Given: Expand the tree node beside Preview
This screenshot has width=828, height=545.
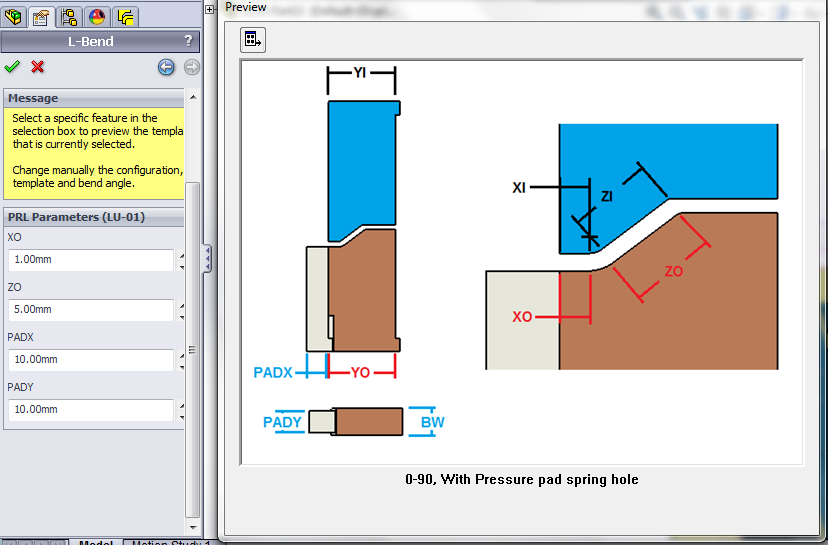Looking at the screenshot, I should coord(210,9).
